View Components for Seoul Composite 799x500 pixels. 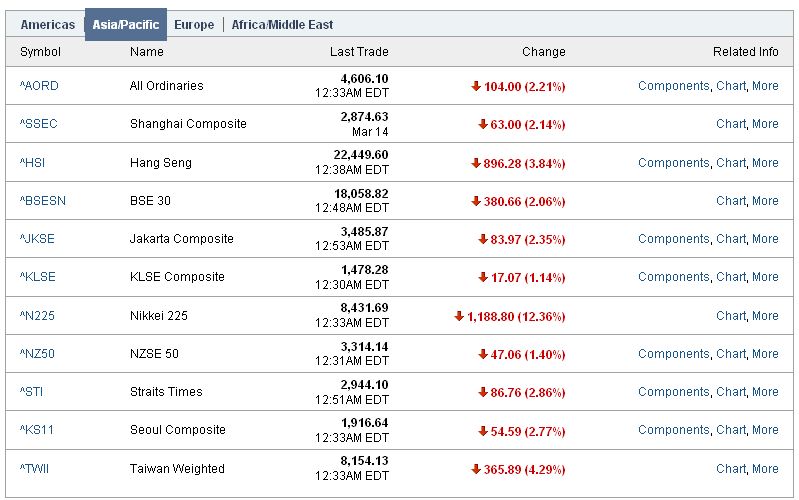pos(674,430)
